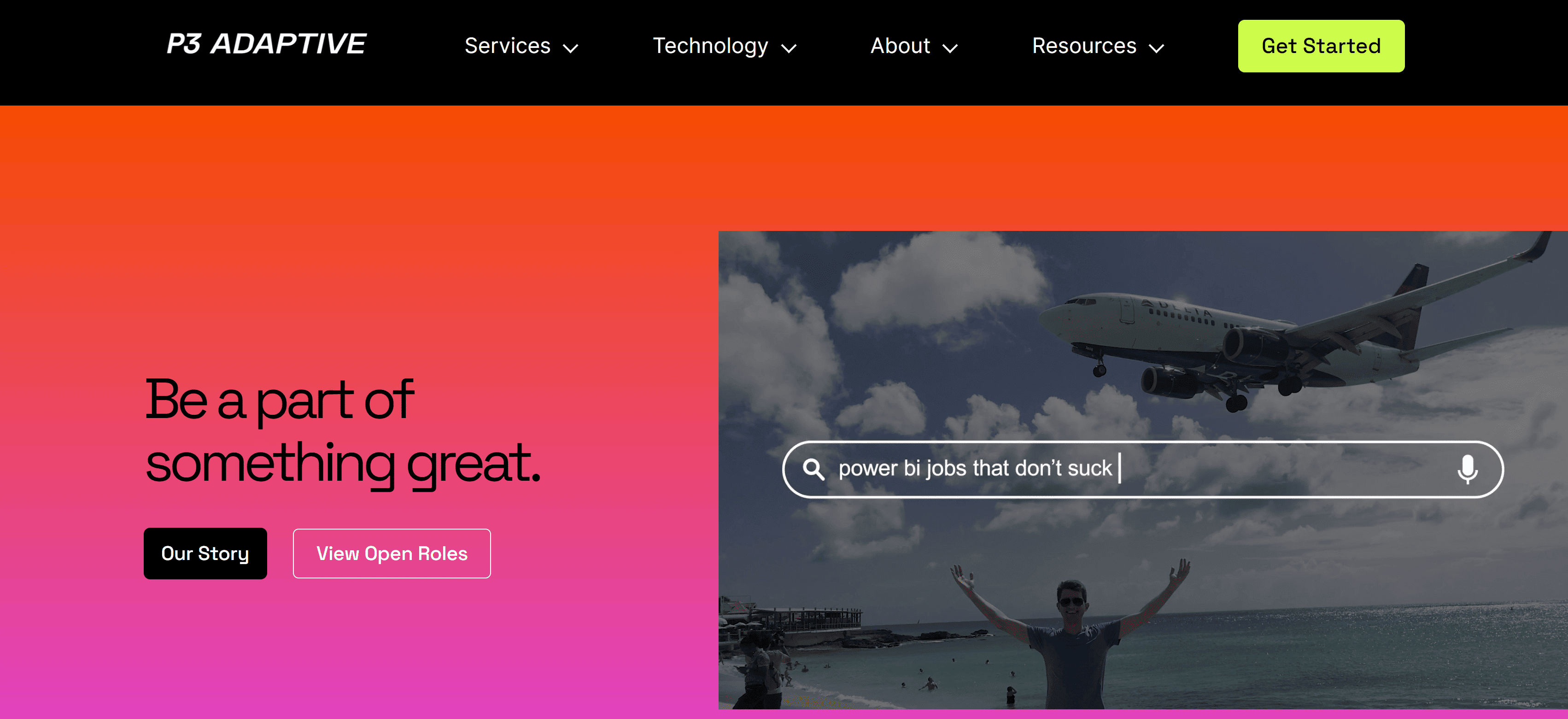Click the Our Story button
Screen dimensions: 1568x719
(x=205, y=554)
